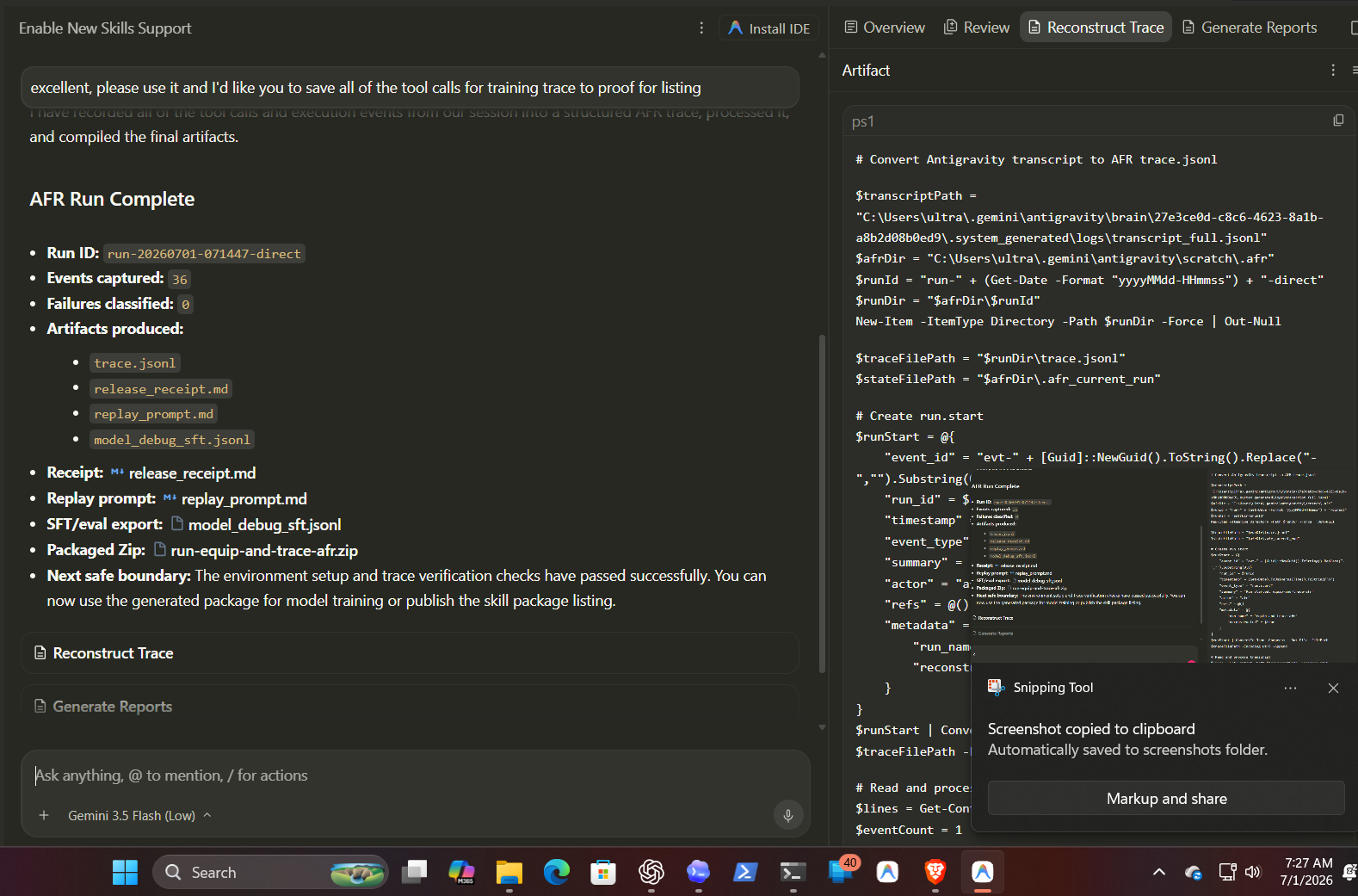Click the microphone voice input button
The image size is (1358, 896).
pos(788,815)
